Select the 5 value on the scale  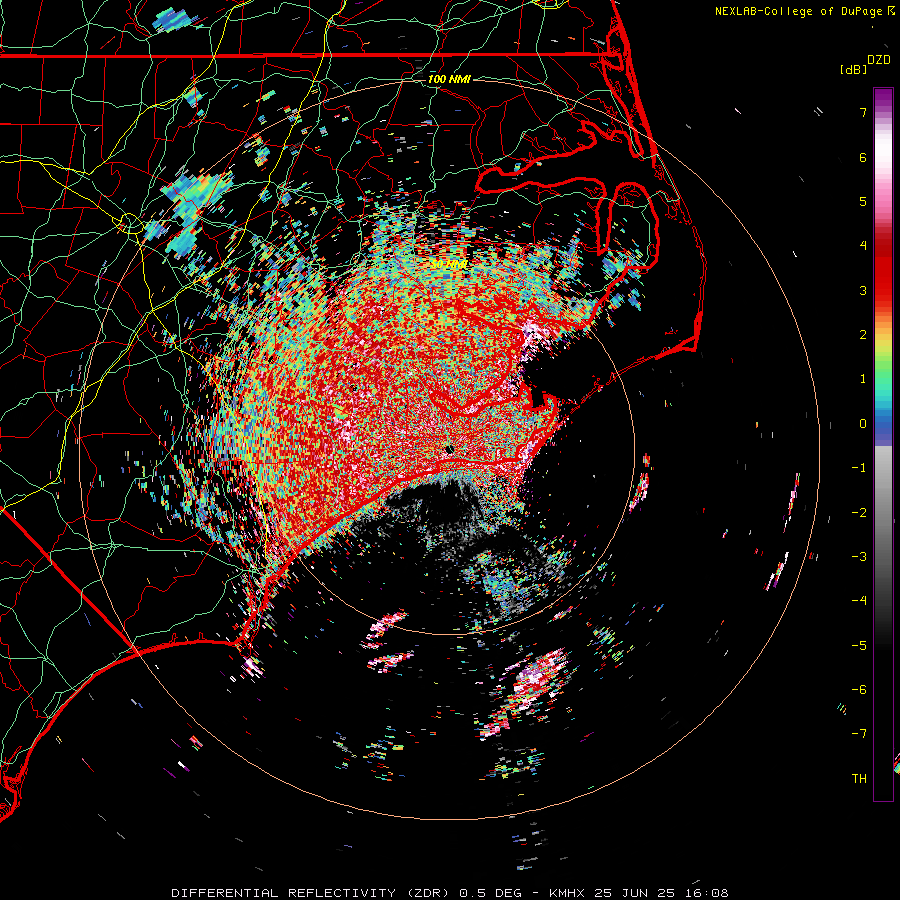(863, 201)
